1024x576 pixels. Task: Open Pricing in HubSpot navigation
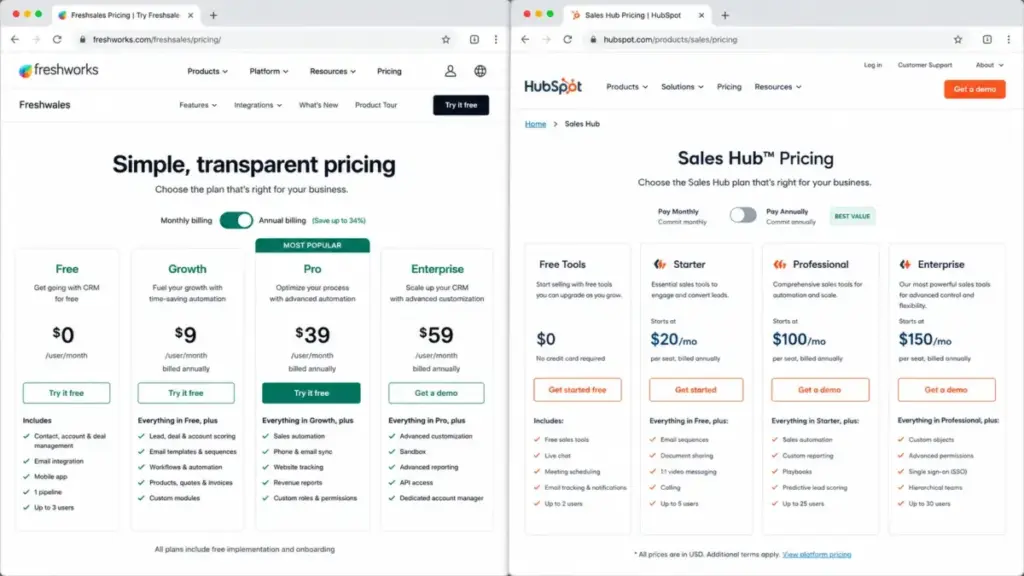(729, 87)
